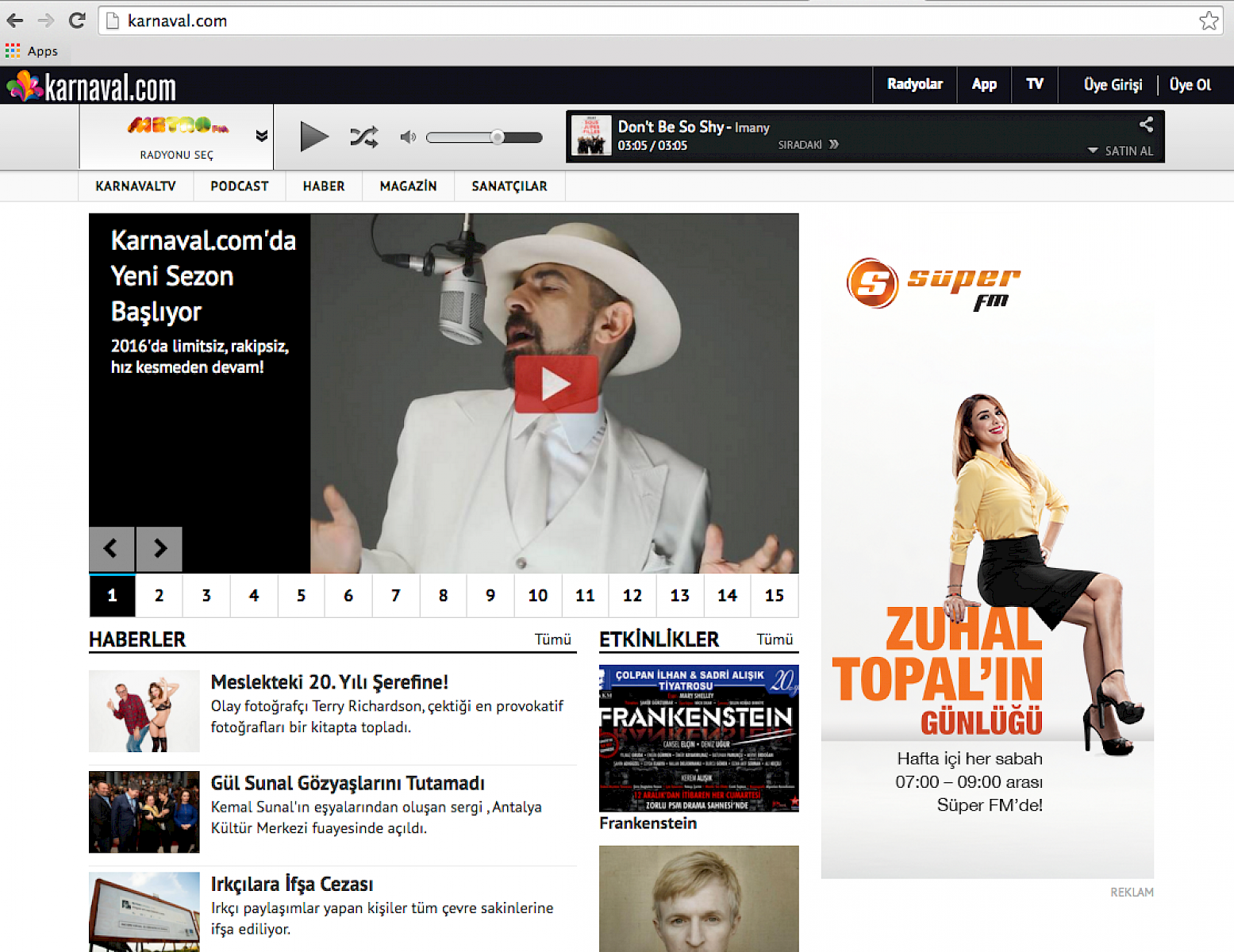
Task: Click the browser reload icon
Action: pyautogui.click(x=77, y=21)
